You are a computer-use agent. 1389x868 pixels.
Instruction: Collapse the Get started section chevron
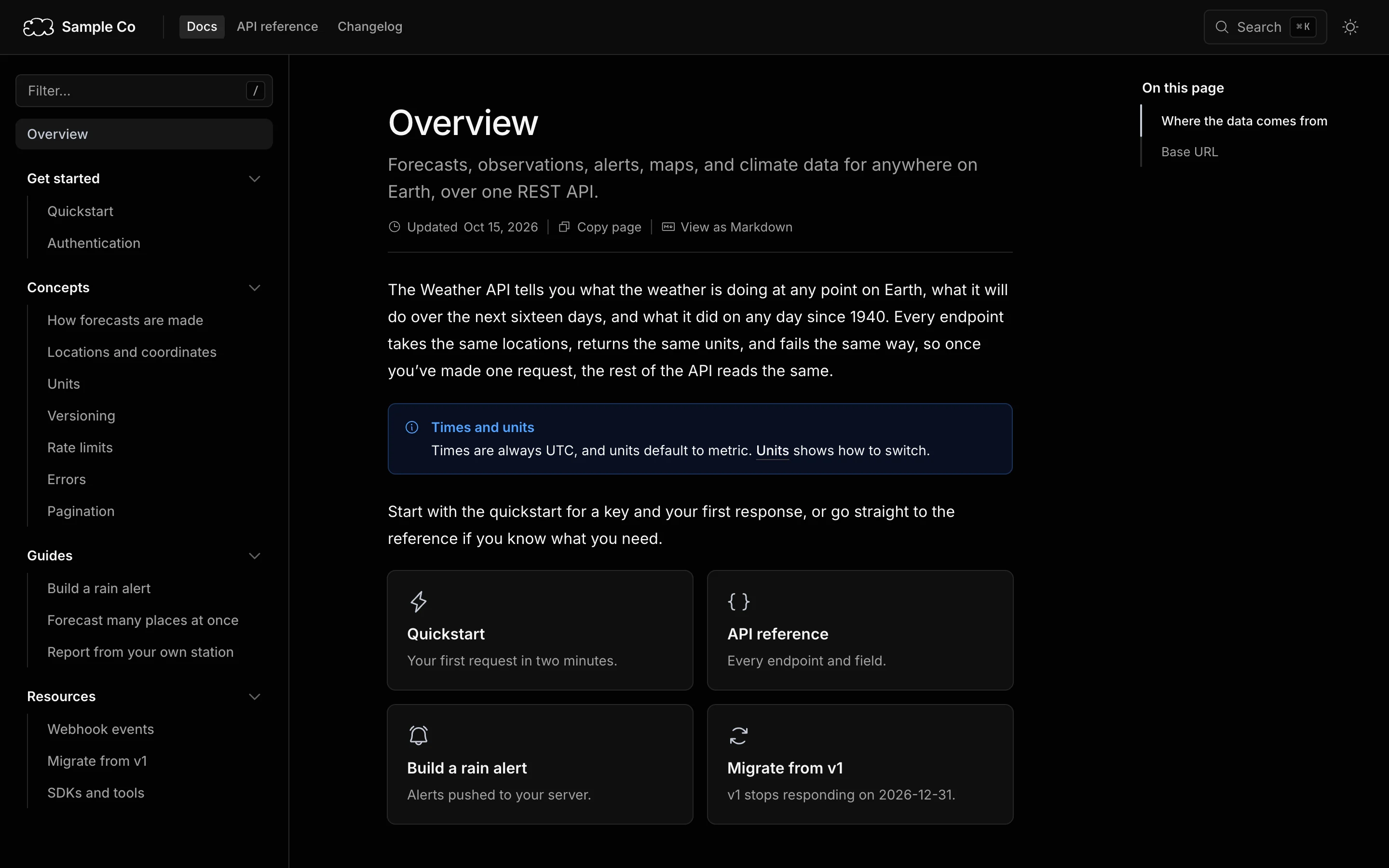click(255, 178)
